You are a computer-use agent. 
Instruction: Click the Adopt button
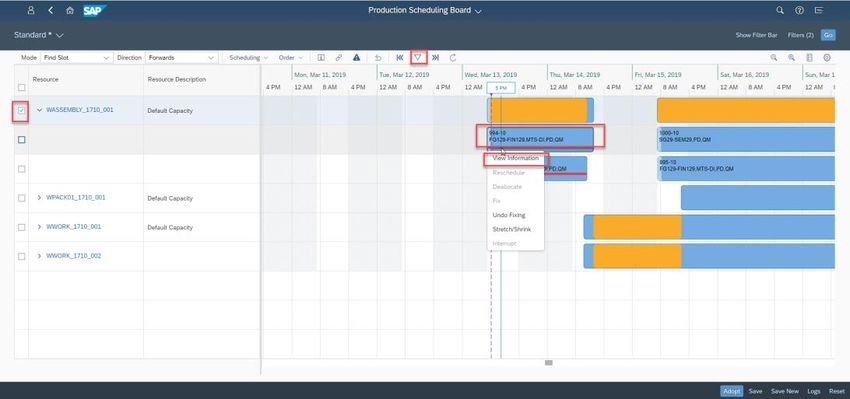731,391
